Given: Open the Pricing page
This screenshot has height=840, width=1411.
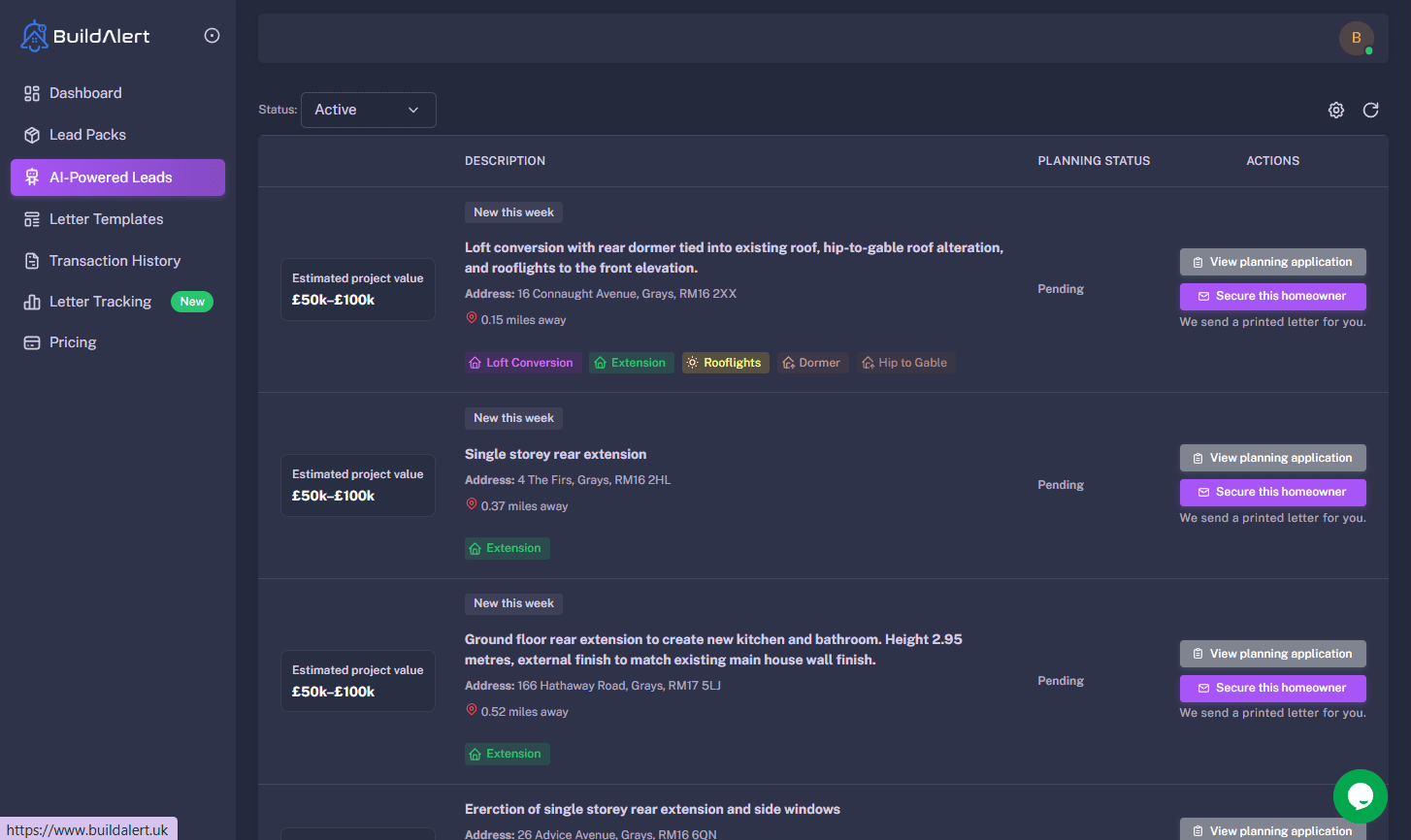Looking at the screenshot, I should pyautogui.click(x=73, y=342).
